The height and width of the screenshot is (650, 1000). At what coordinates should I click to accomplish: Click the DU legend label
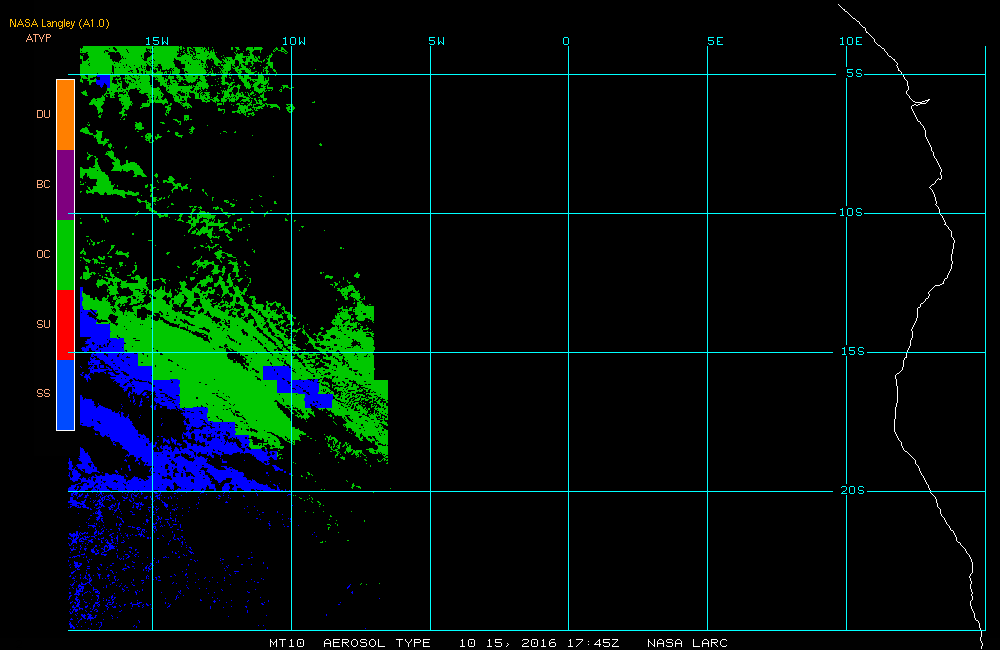pyautogui.click(x=43, y=114)
